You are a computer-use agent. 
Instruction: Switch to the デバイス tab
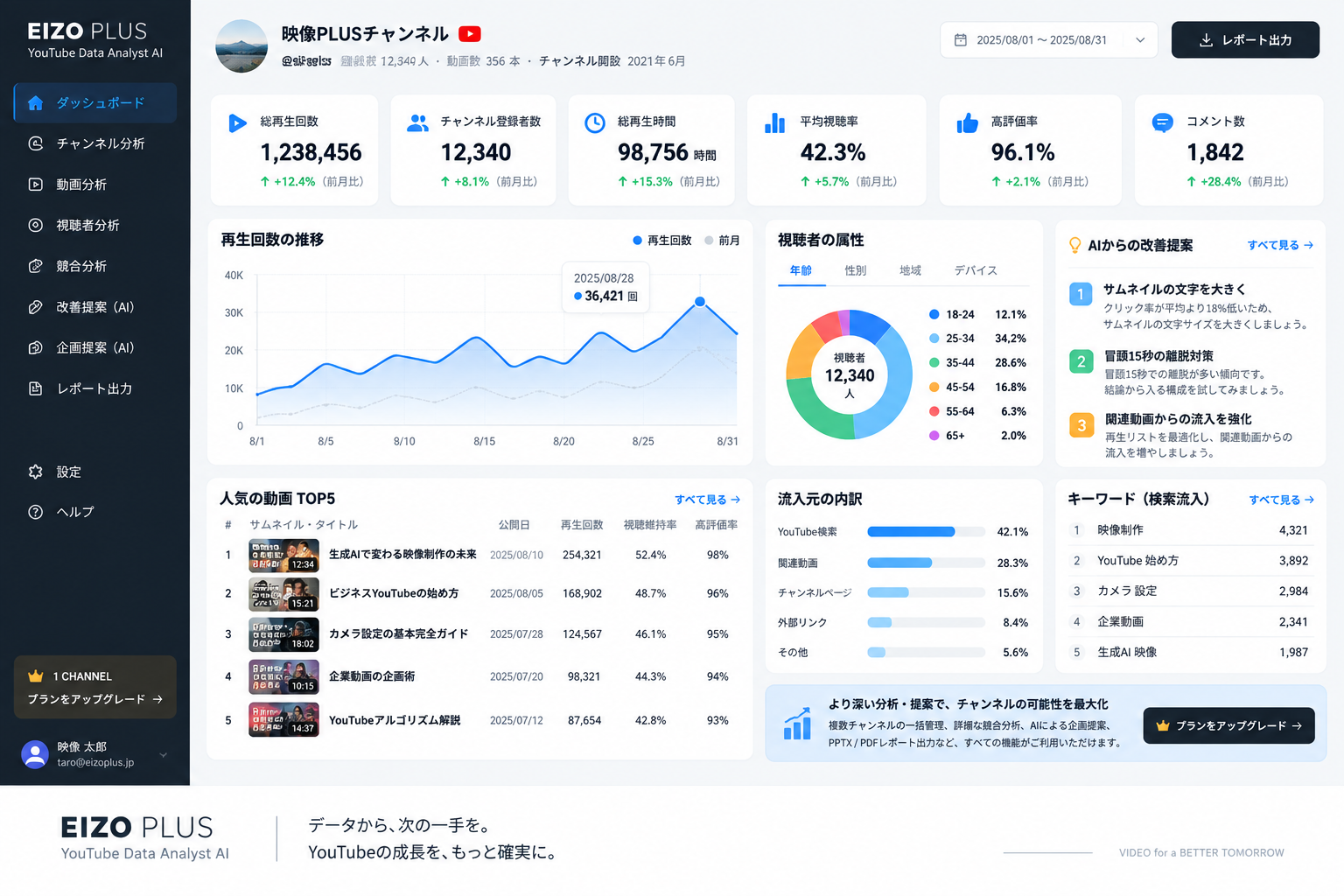coord(976,271)
